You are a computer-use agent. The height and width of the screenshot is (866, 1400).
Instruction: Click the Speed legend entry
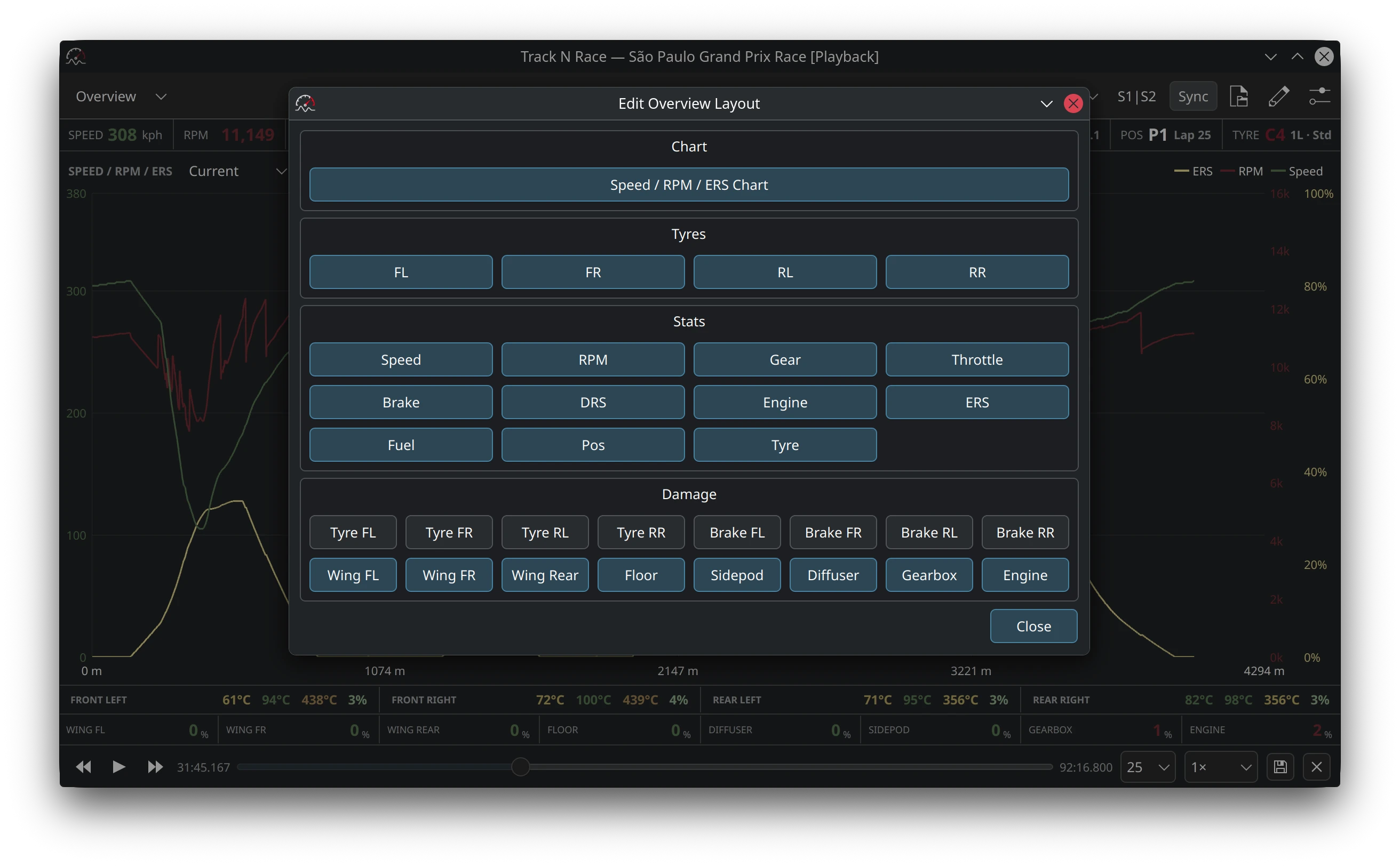point(1296,171)
